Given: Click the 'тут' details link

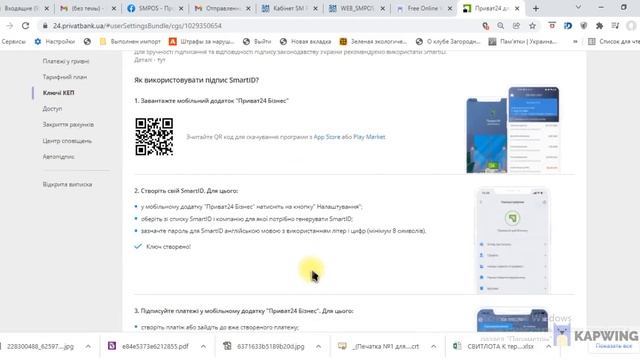Looking at the screenshot, I should [x=161, y=60].
